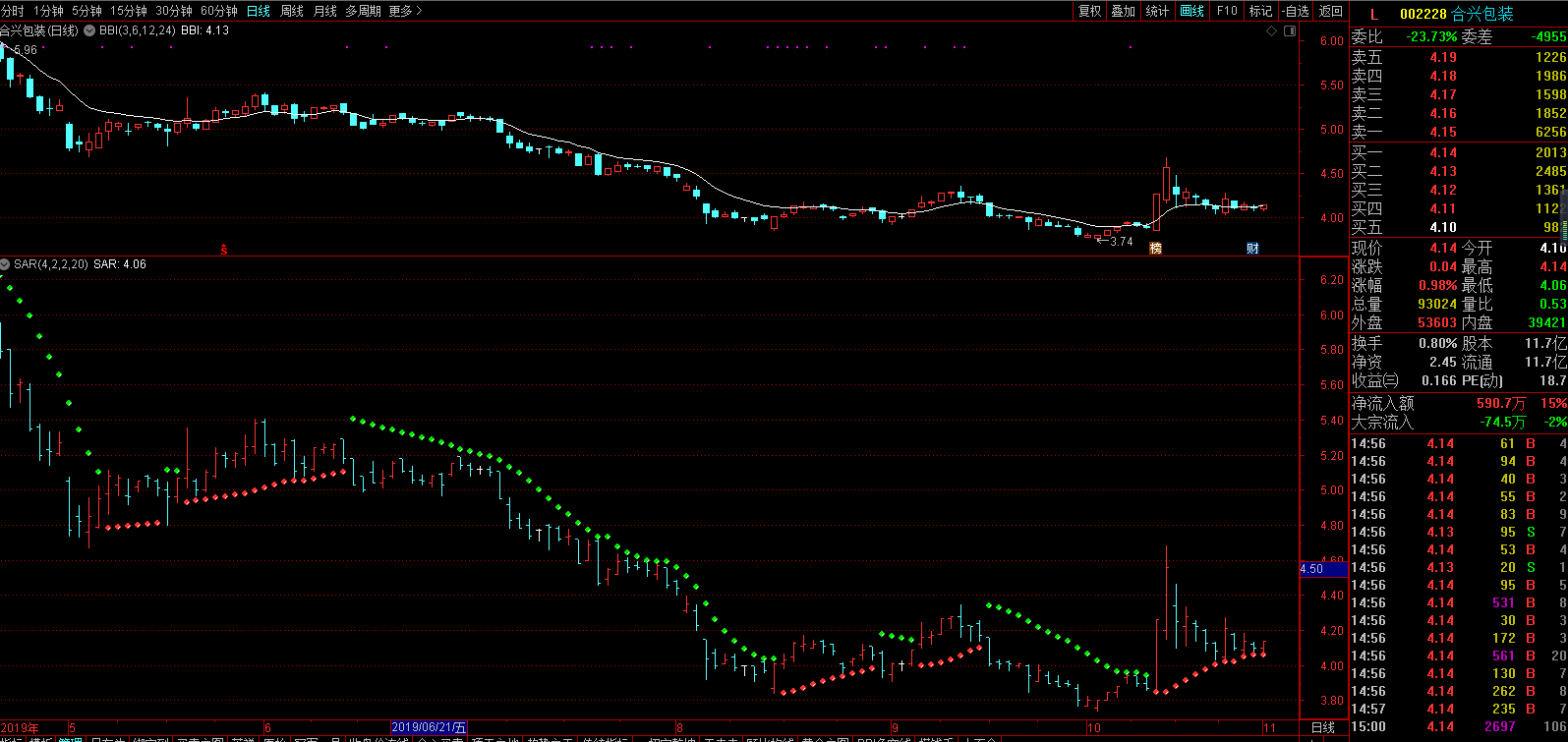Click 净流入额 value 590.7万

click(x=1501, y=403)
